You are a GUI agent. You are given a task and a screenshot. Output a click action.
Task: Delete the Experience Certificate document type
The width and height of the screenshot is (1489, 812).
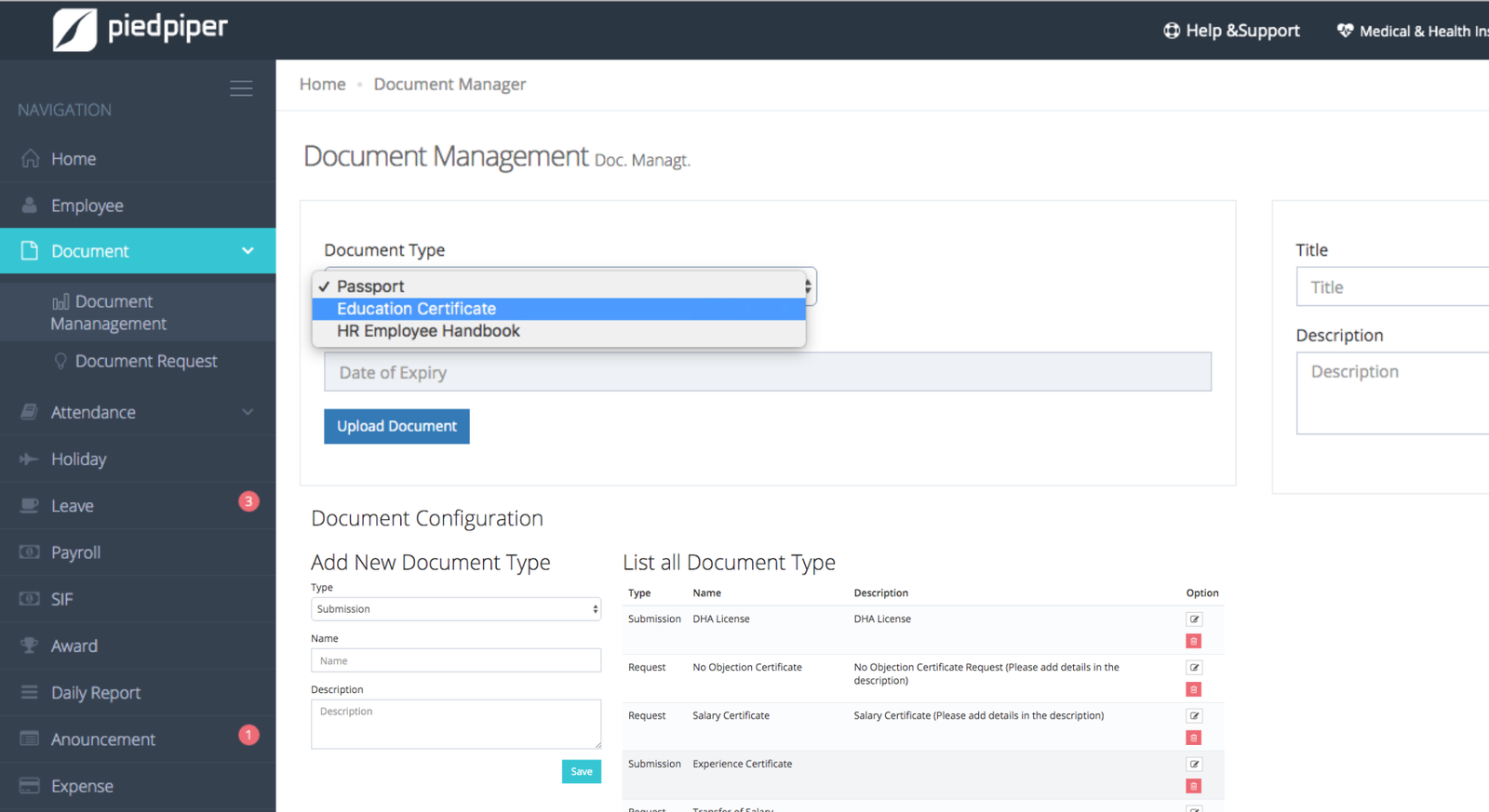(1194, 787)
